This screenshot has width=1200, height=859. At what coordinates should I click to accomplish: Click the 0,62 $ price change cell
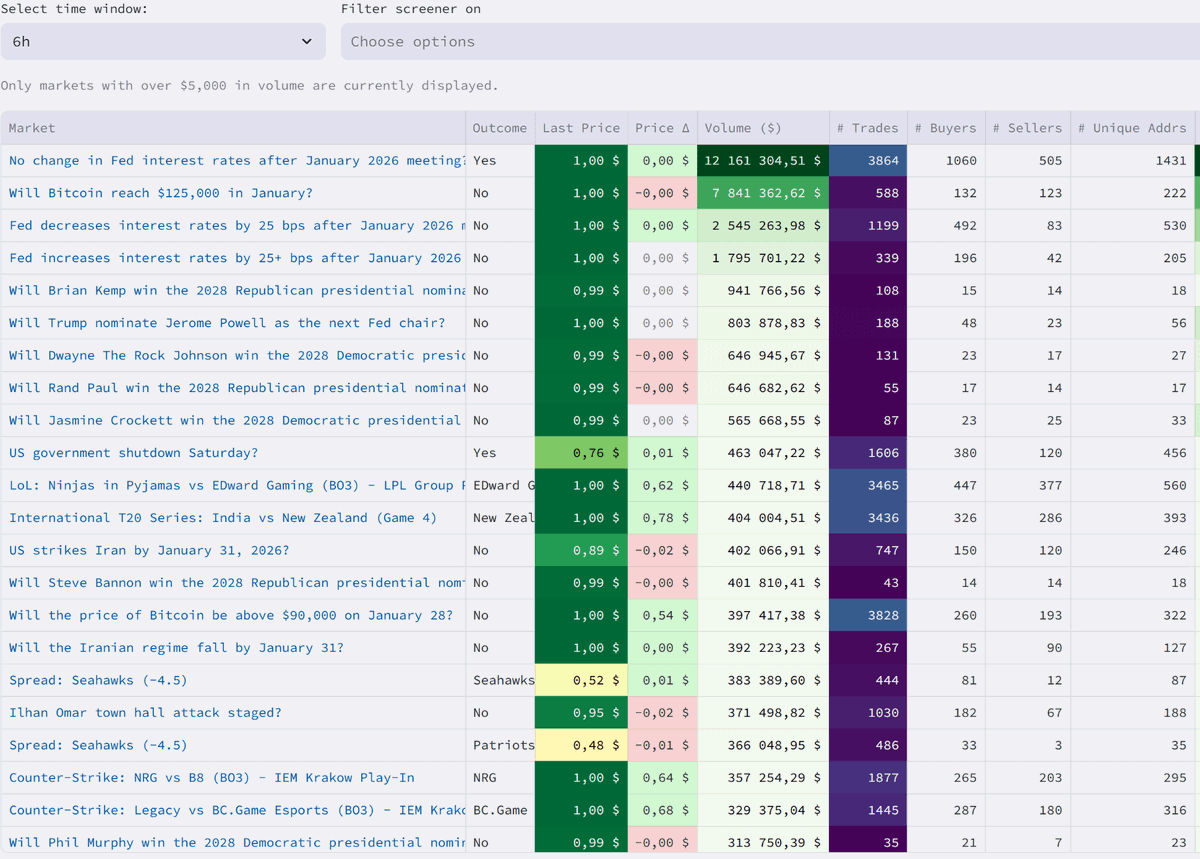(662, 486)
